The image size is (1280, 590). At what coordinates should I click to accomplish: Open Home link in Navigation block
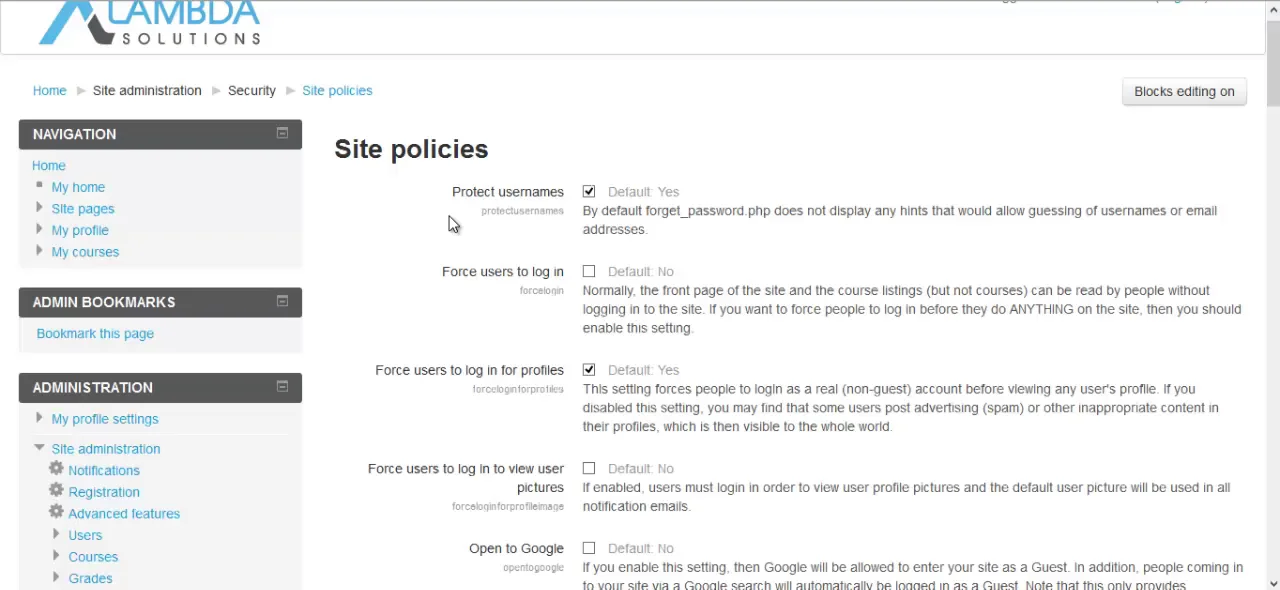point(49,166)
